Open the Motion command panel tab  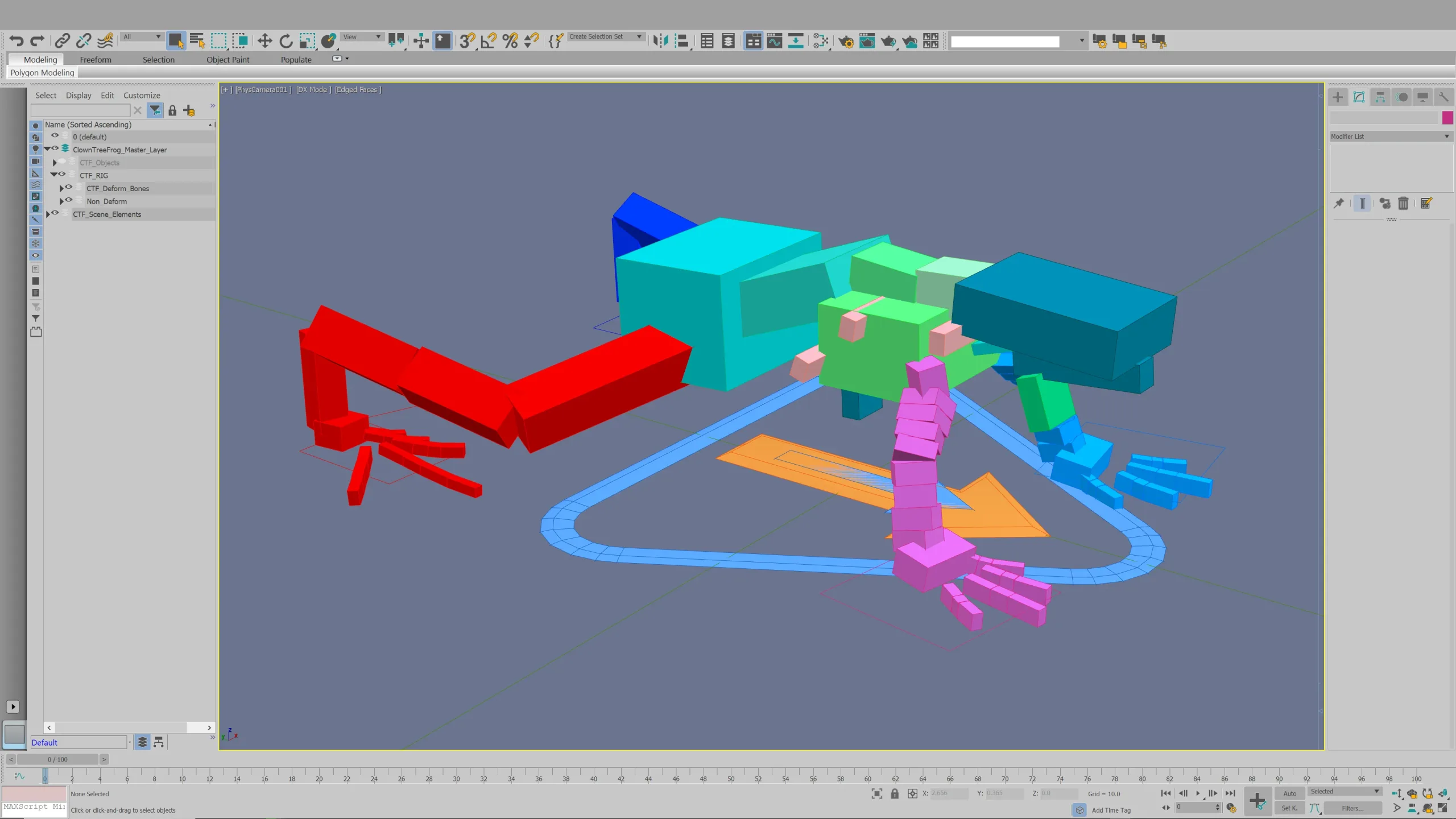click(1402, 97)
